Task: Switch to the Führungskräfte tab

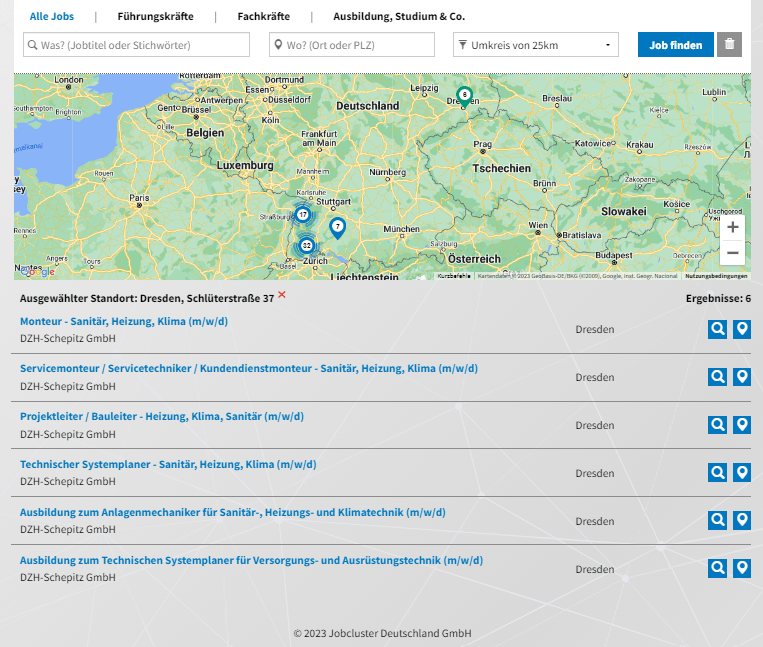Action: coord(155,17)
